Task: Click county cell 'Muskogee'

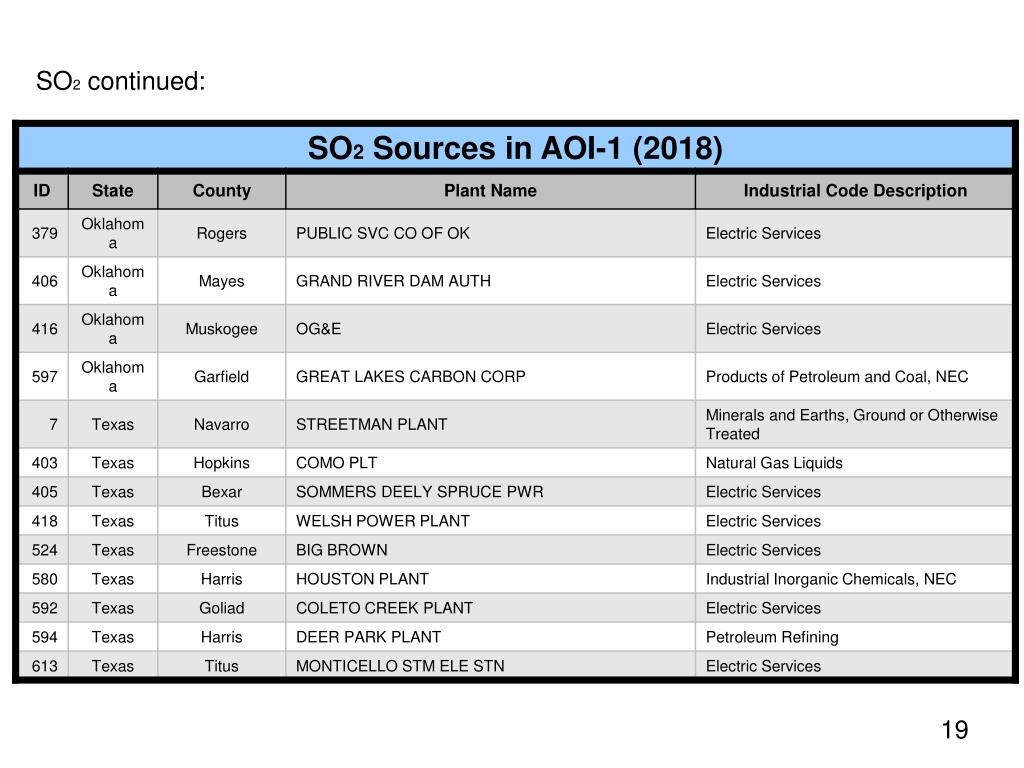Action: (x=221, y=329)
